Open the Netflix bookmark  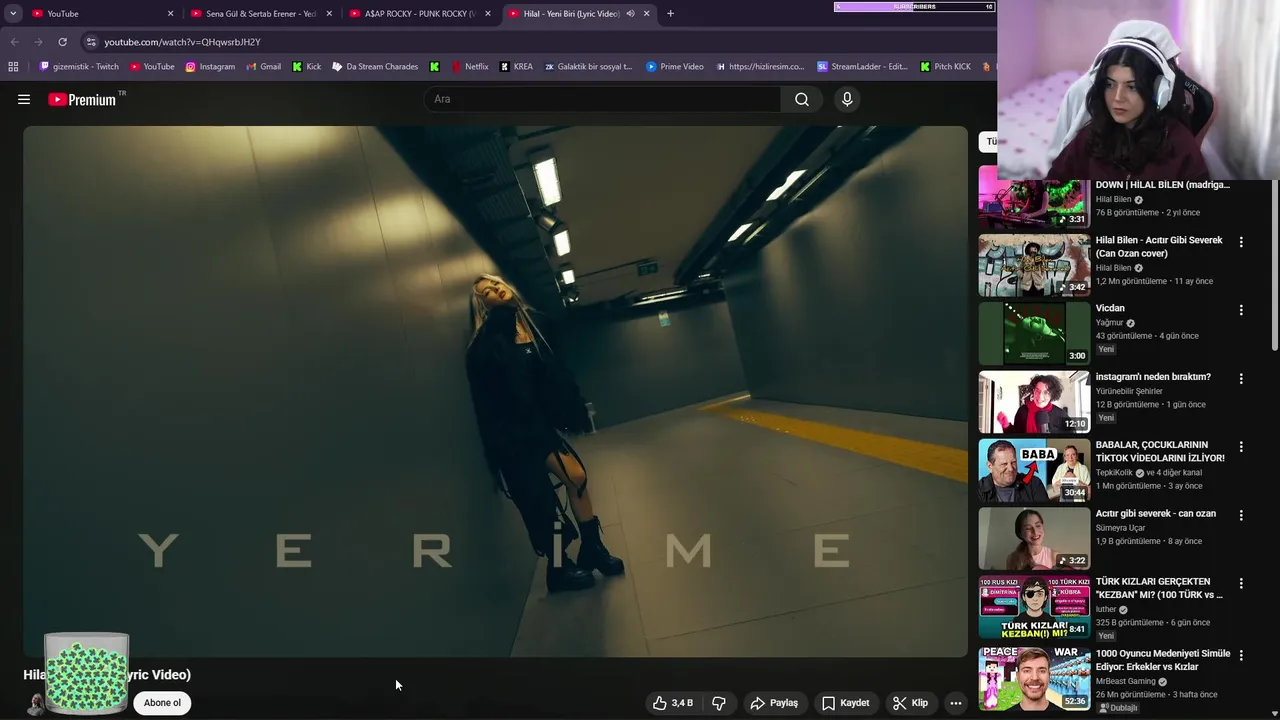pos(469,66)
